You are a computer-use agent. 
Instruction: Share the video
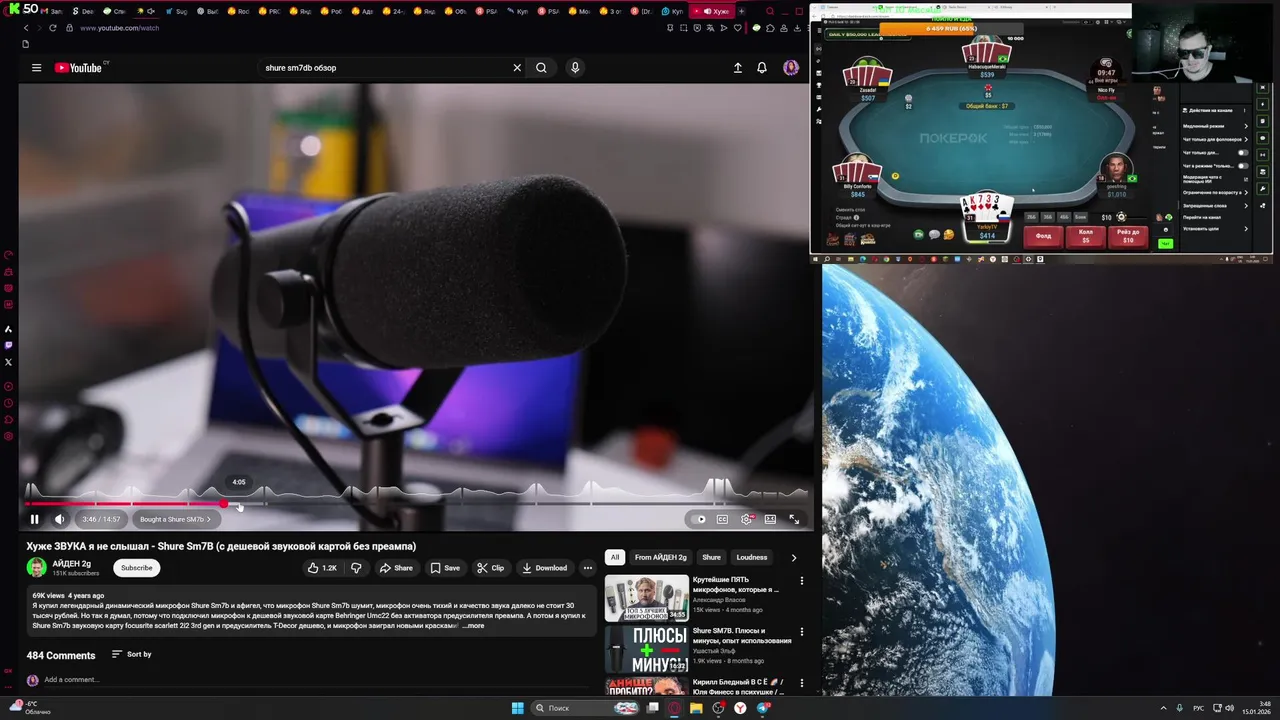(x=396, y=568)
